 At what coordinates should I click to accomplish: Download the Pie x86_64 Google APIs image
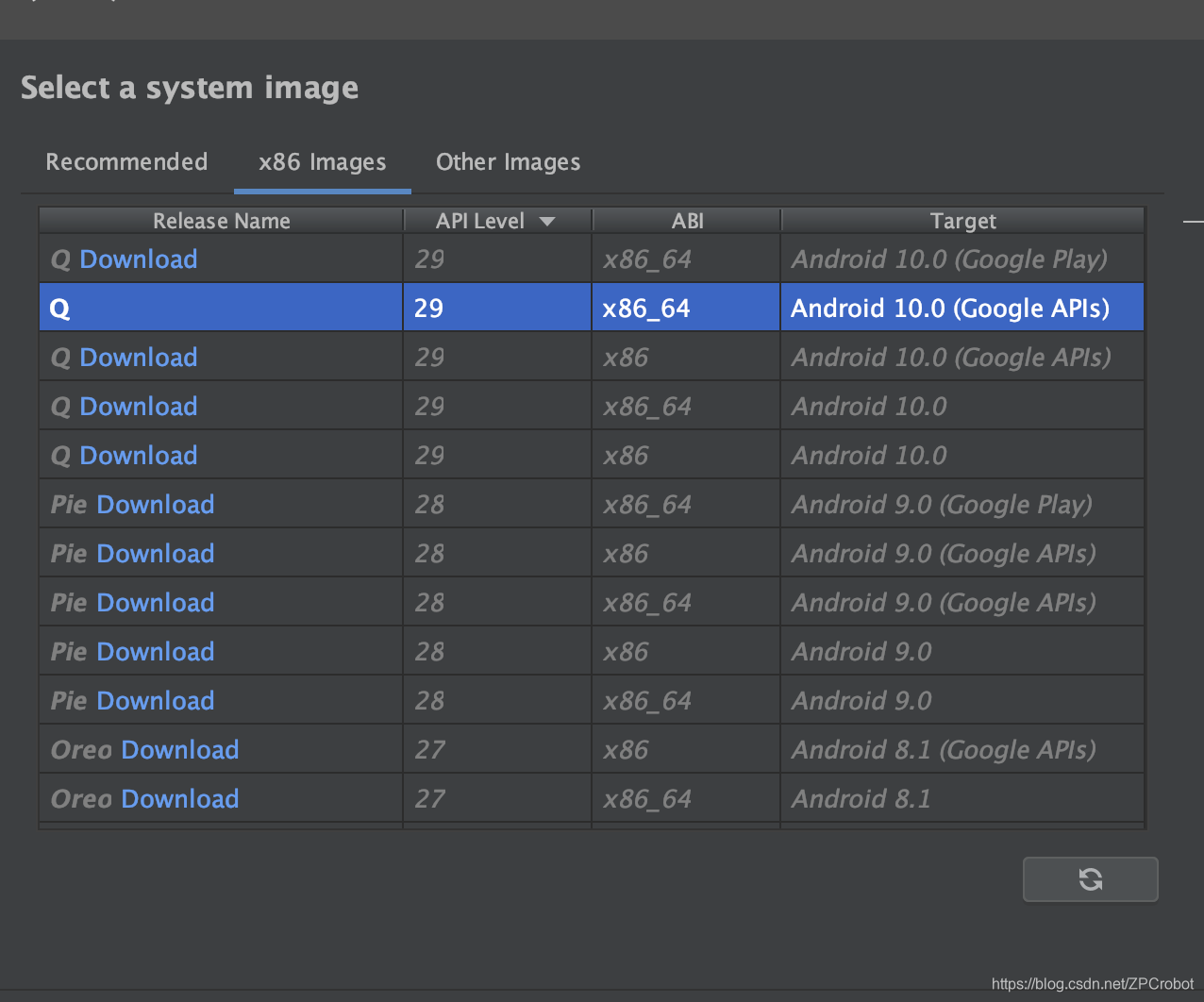coord(155,601)
